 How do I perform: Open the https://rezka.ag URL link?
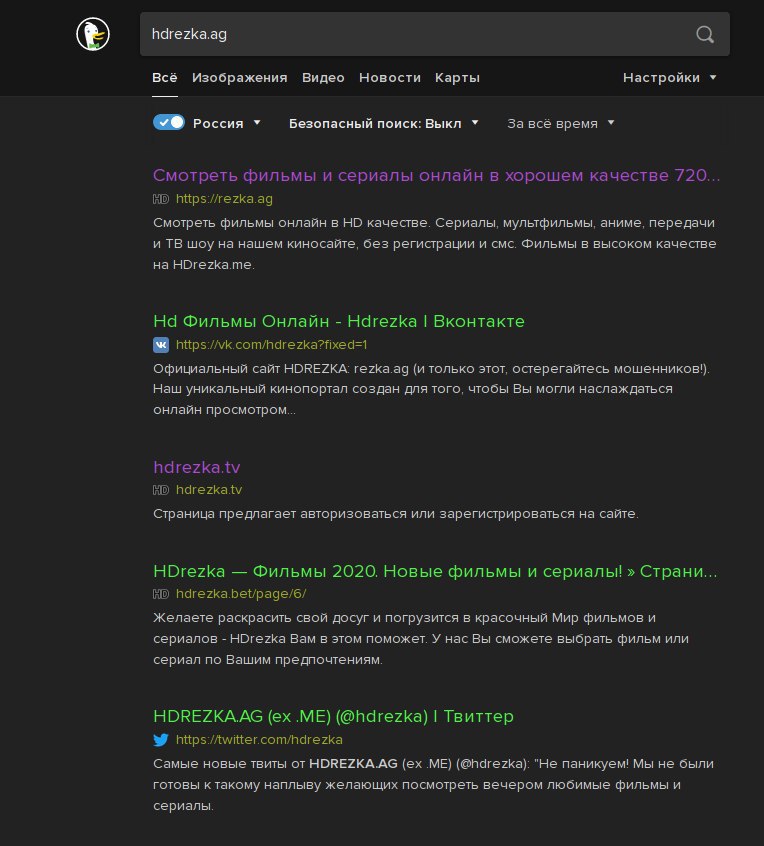pyautogui.click(x=224, y=199)
